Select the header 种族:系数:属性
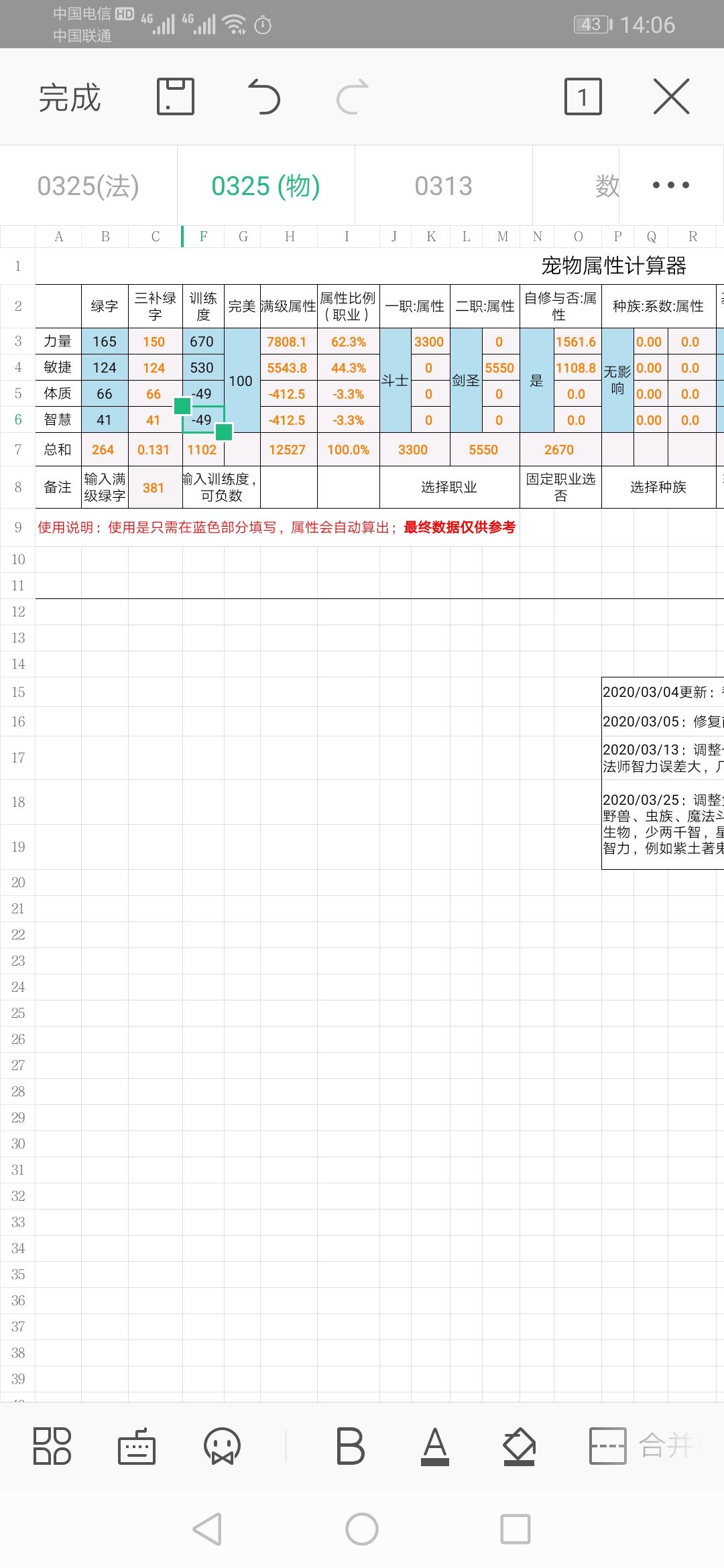The image size is (724, 1568). click(658, 306)
